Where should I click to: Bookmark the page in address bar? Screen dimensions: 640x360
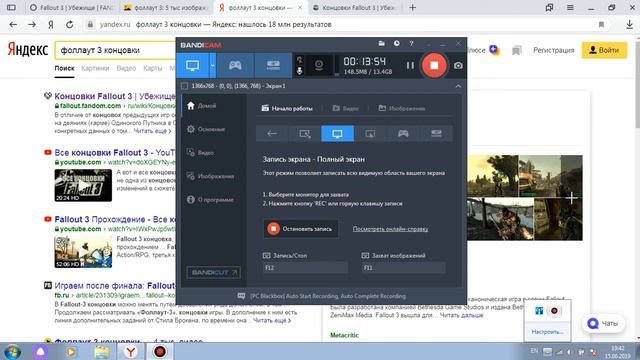coord(601,24)
